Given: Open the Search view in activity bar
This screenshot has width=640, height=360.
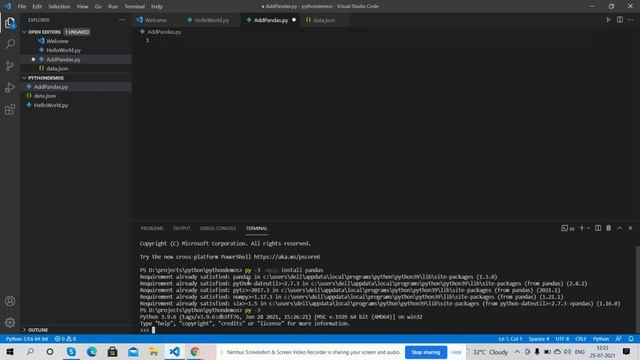Looking at the screenshot, I should pos(10,44).
